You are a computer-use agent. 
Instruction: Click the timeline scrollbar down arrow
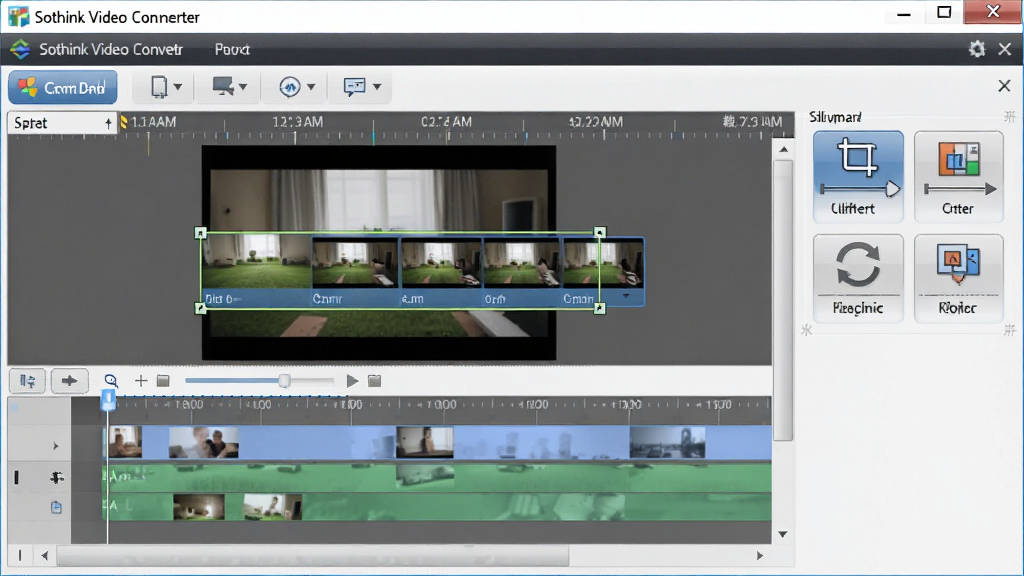click(x=782, y=534)
